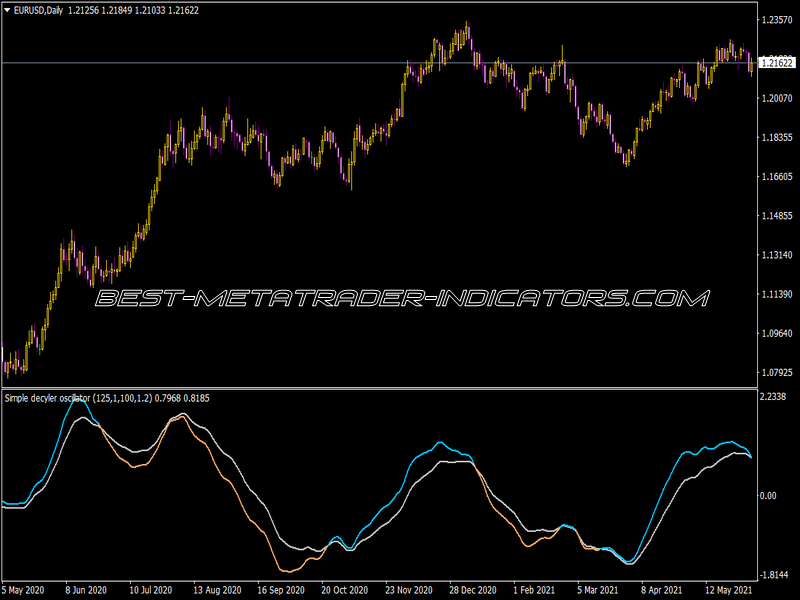The height and width of the screenshot is (600, 800).
Task: Click the -1.8144 oscillator scale minimum
Action: pyautogui.click(x=776, y=576)
